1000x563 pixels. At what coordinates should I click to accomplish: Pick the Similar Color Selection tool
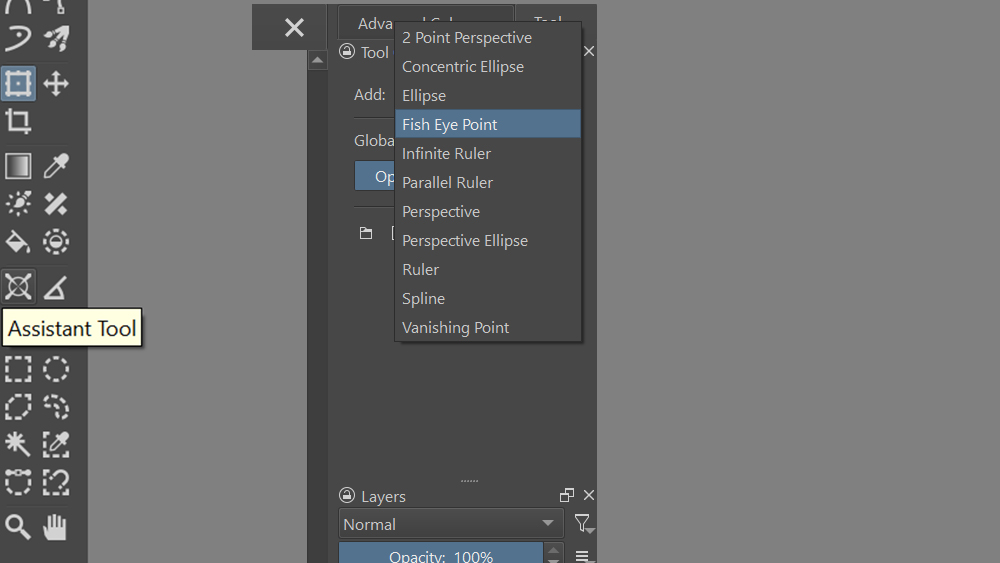56,444
